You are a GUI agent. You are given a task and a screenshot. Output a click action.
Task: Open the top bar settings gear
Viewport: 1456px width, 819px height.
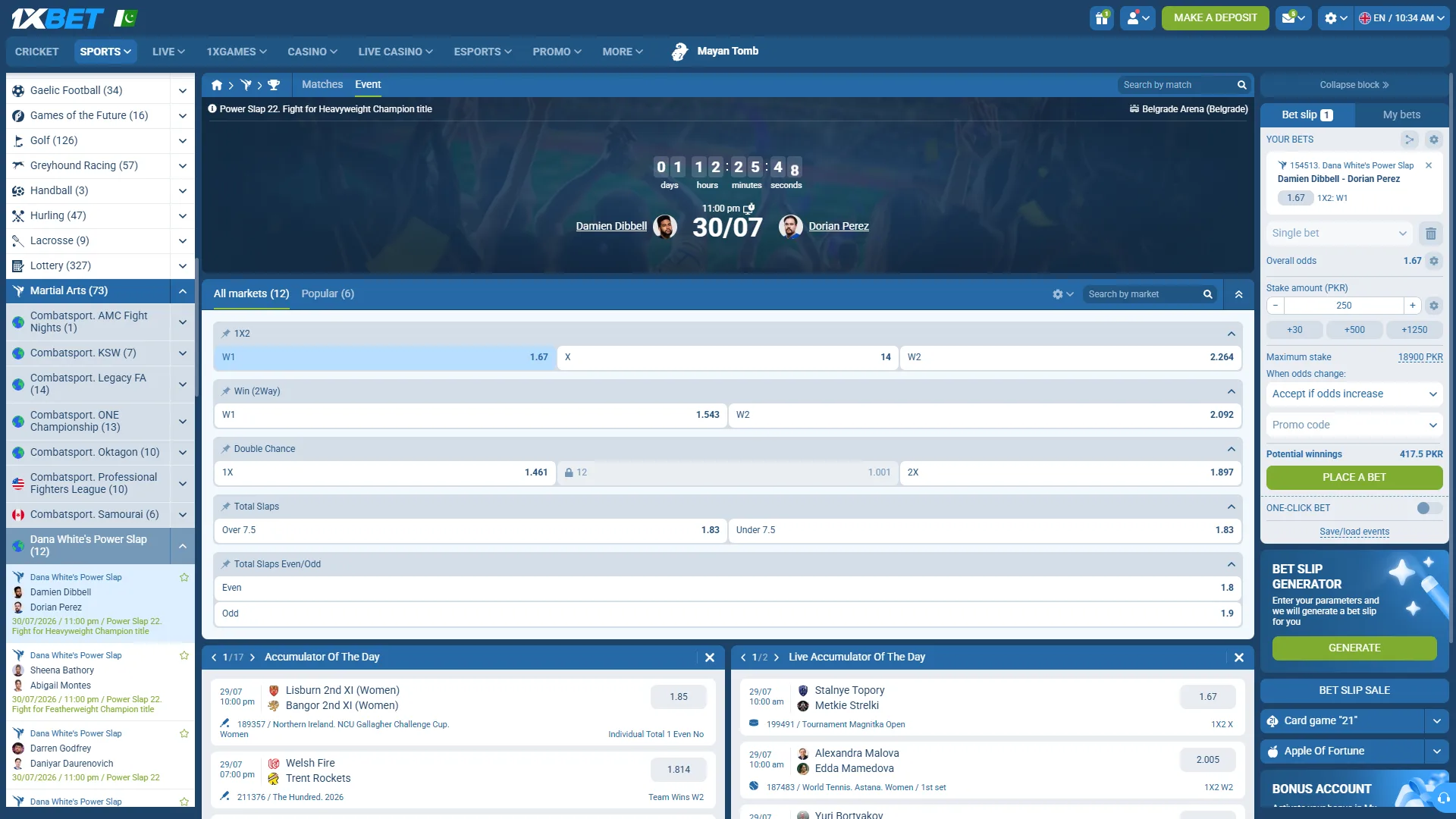pyautogui.click(x=1335, y=18)
